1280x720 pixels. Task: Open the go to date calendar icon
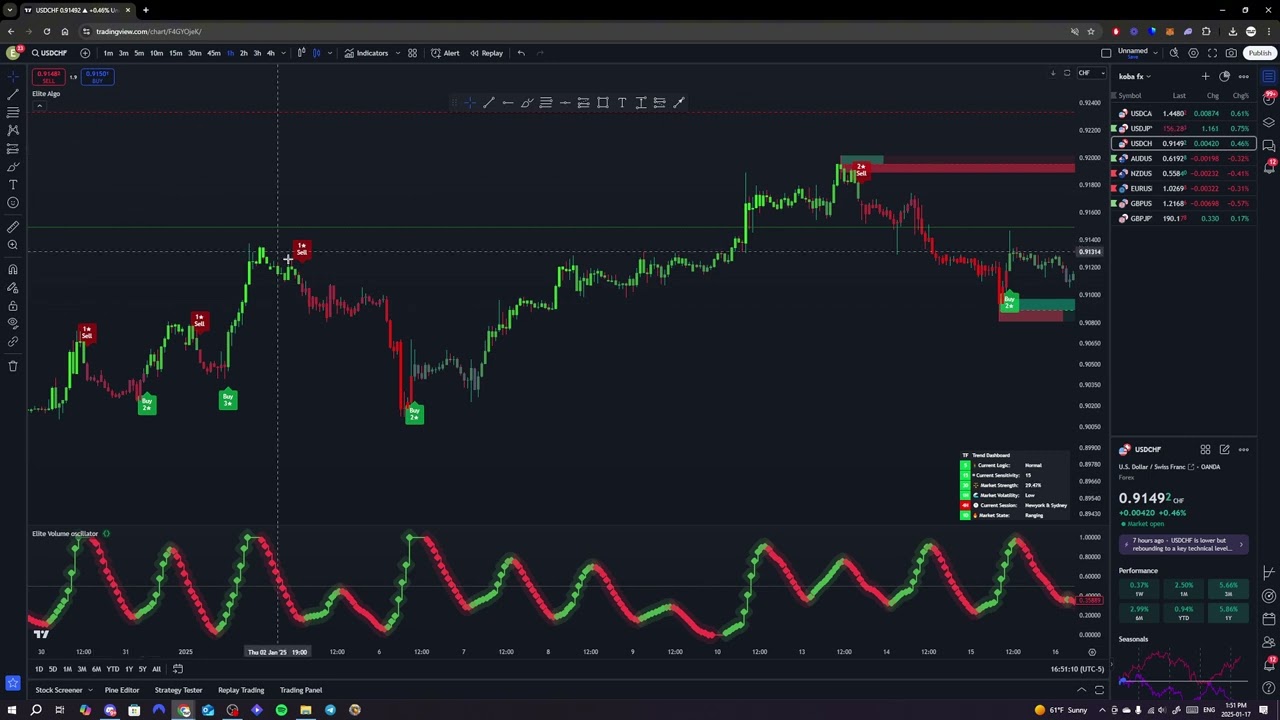(178, 669)
